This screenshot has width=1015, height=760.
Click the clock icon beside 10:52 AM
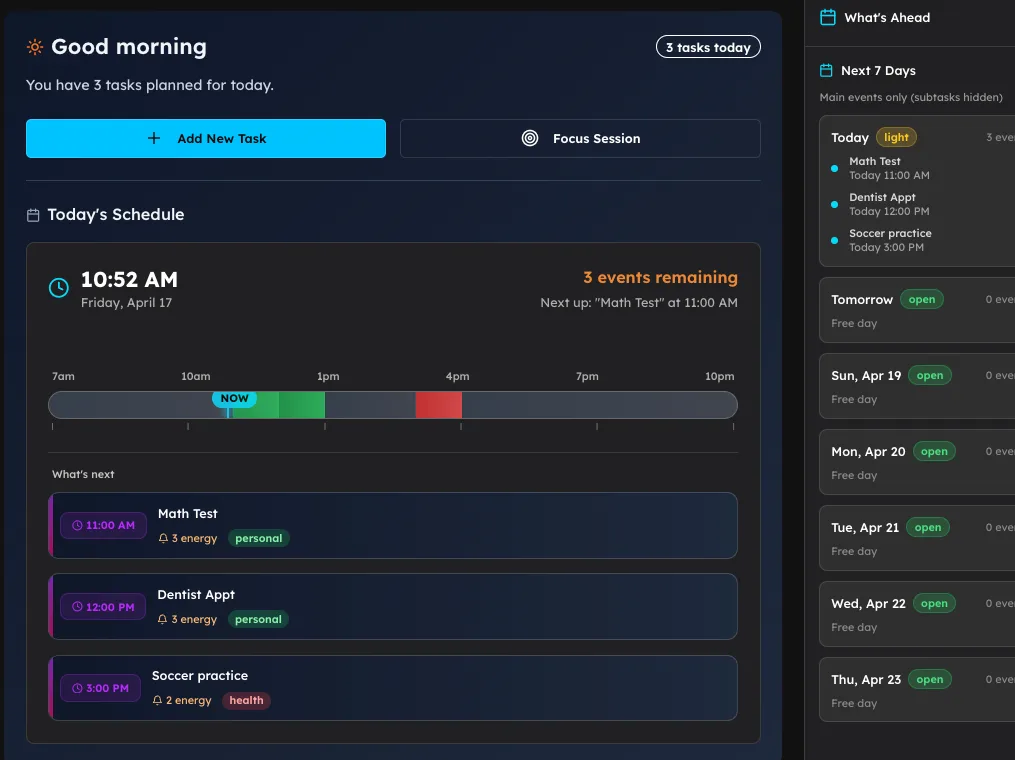59,287
